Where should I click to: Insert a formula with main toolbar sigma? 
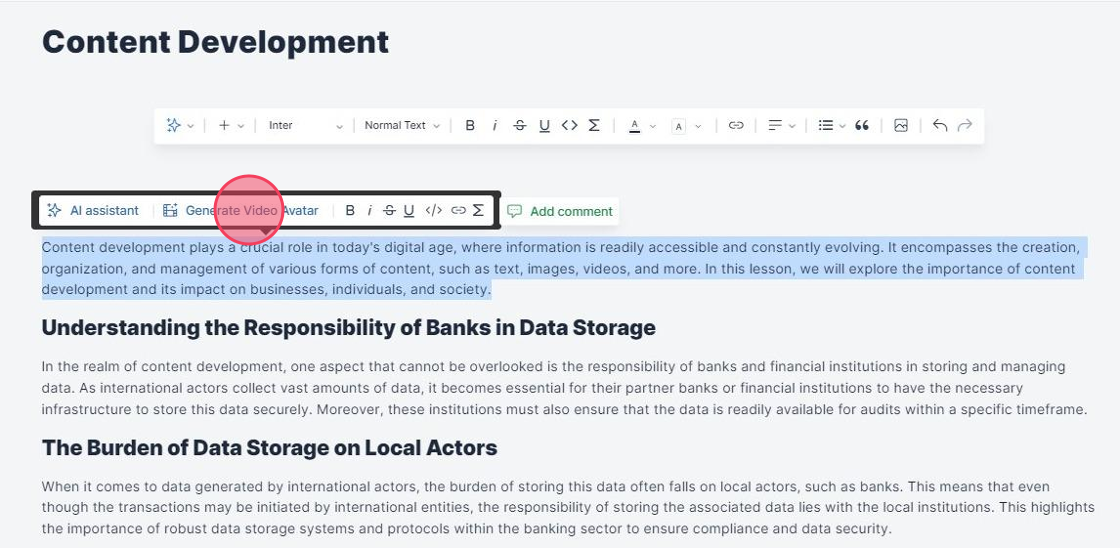point(594,126)
